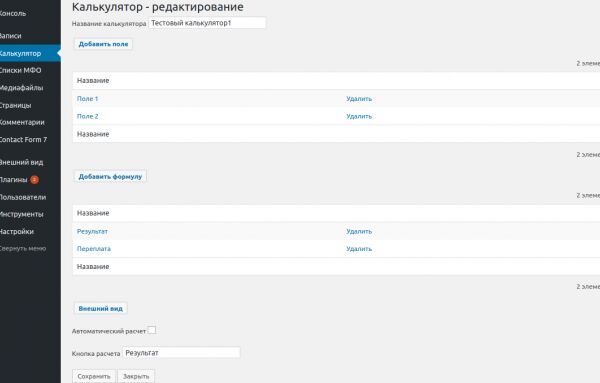Focus the Кнопка расчета input field
600x383 pixels.
[181, 353]
